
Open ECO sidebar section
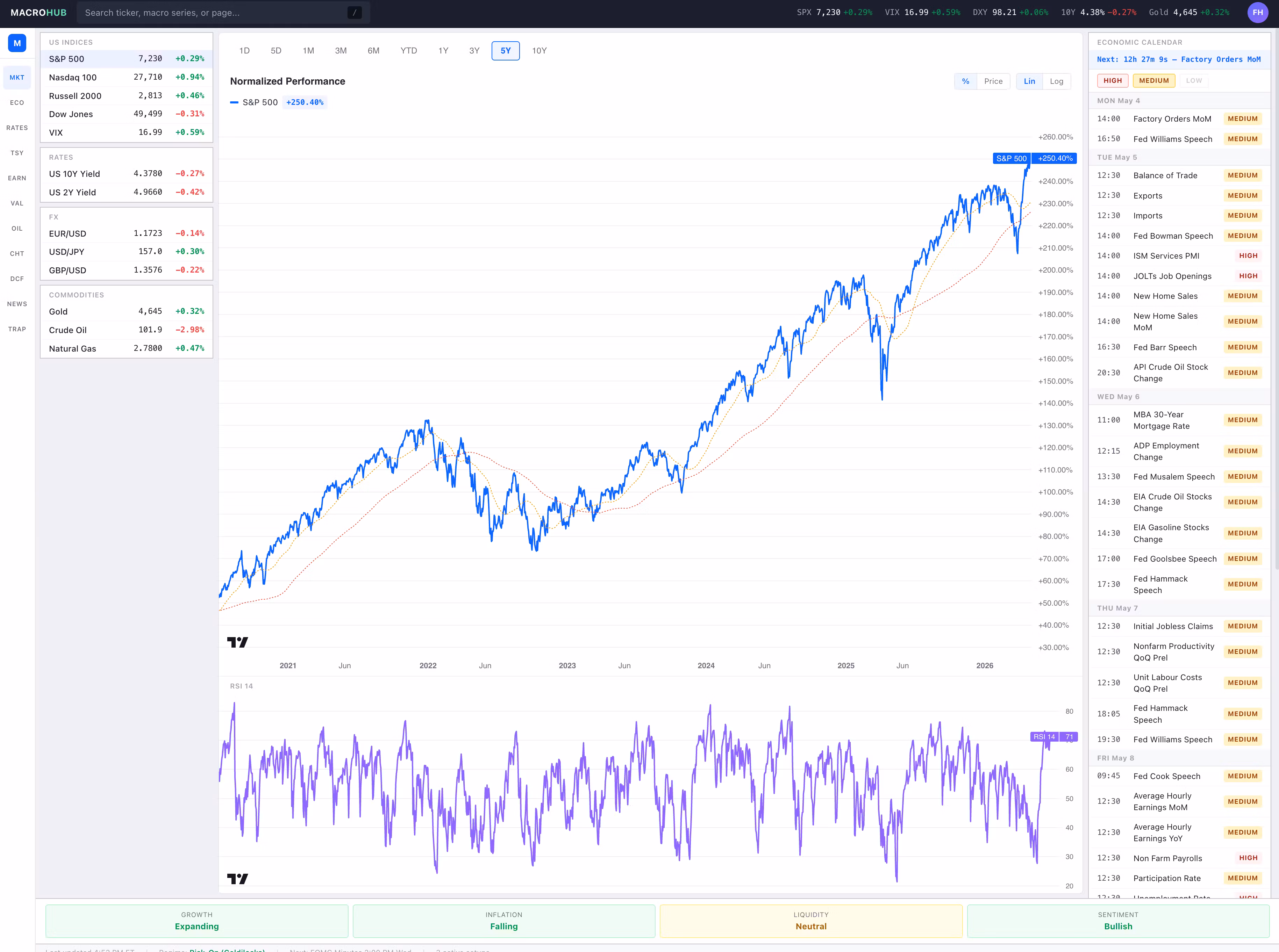click(x=17, y=103)
